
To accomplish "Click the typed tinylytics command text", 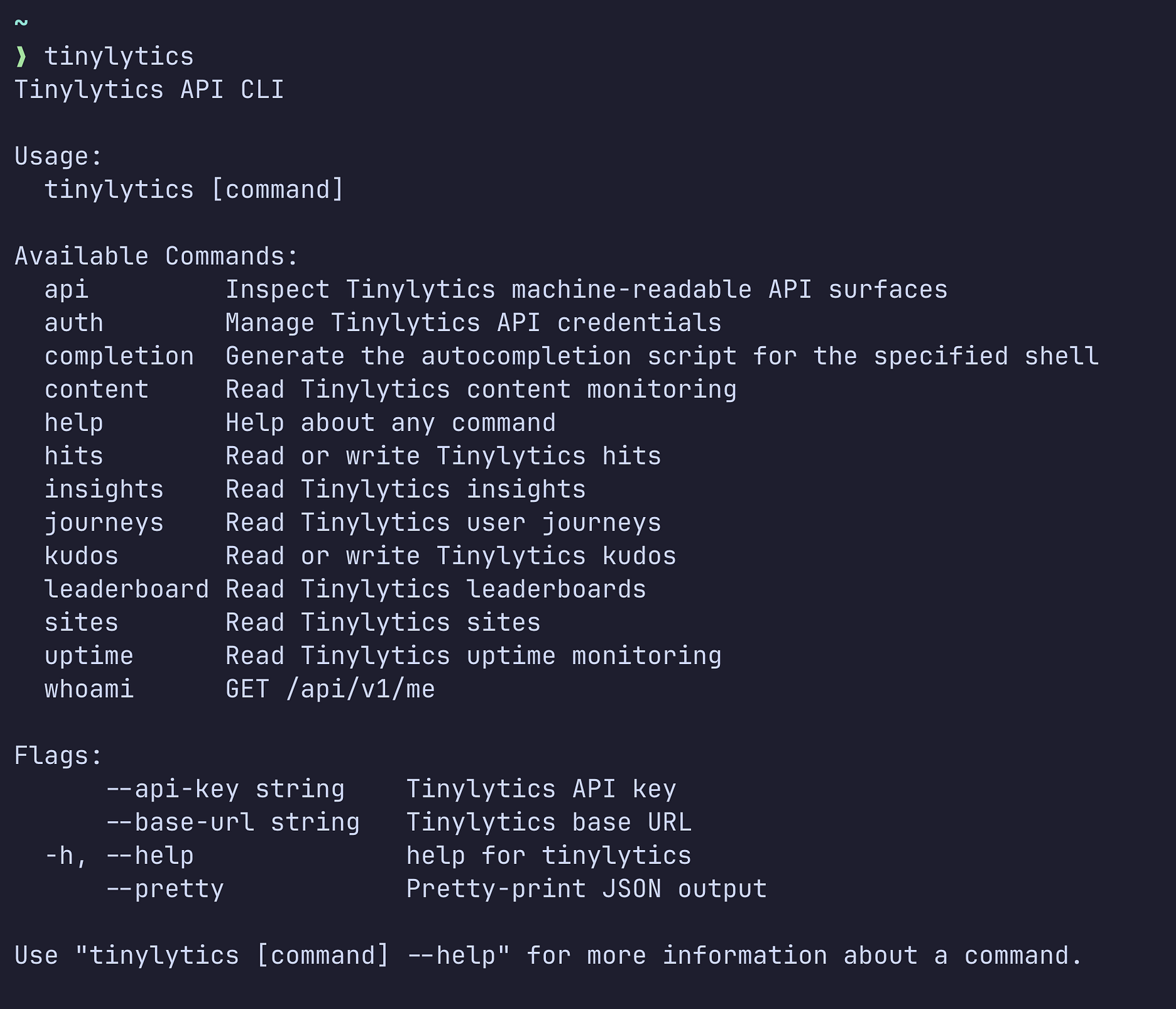I will [x=119, y=56].
